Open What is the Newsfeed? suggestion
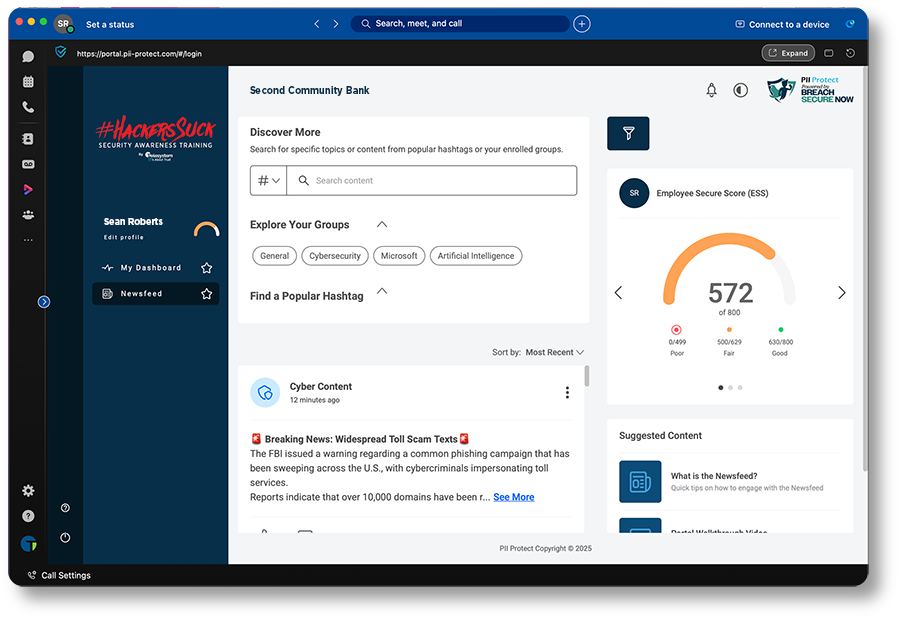The width and height of the screenshot is (900, 619). tap(713, 475)
